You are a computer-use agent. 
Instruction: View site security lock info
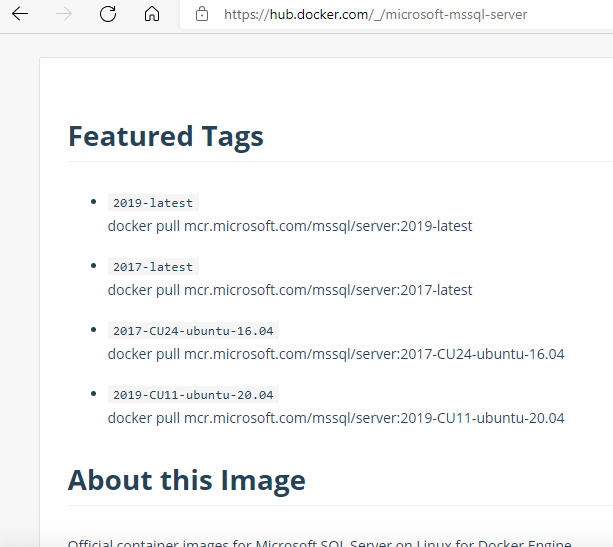click(202, 14)
